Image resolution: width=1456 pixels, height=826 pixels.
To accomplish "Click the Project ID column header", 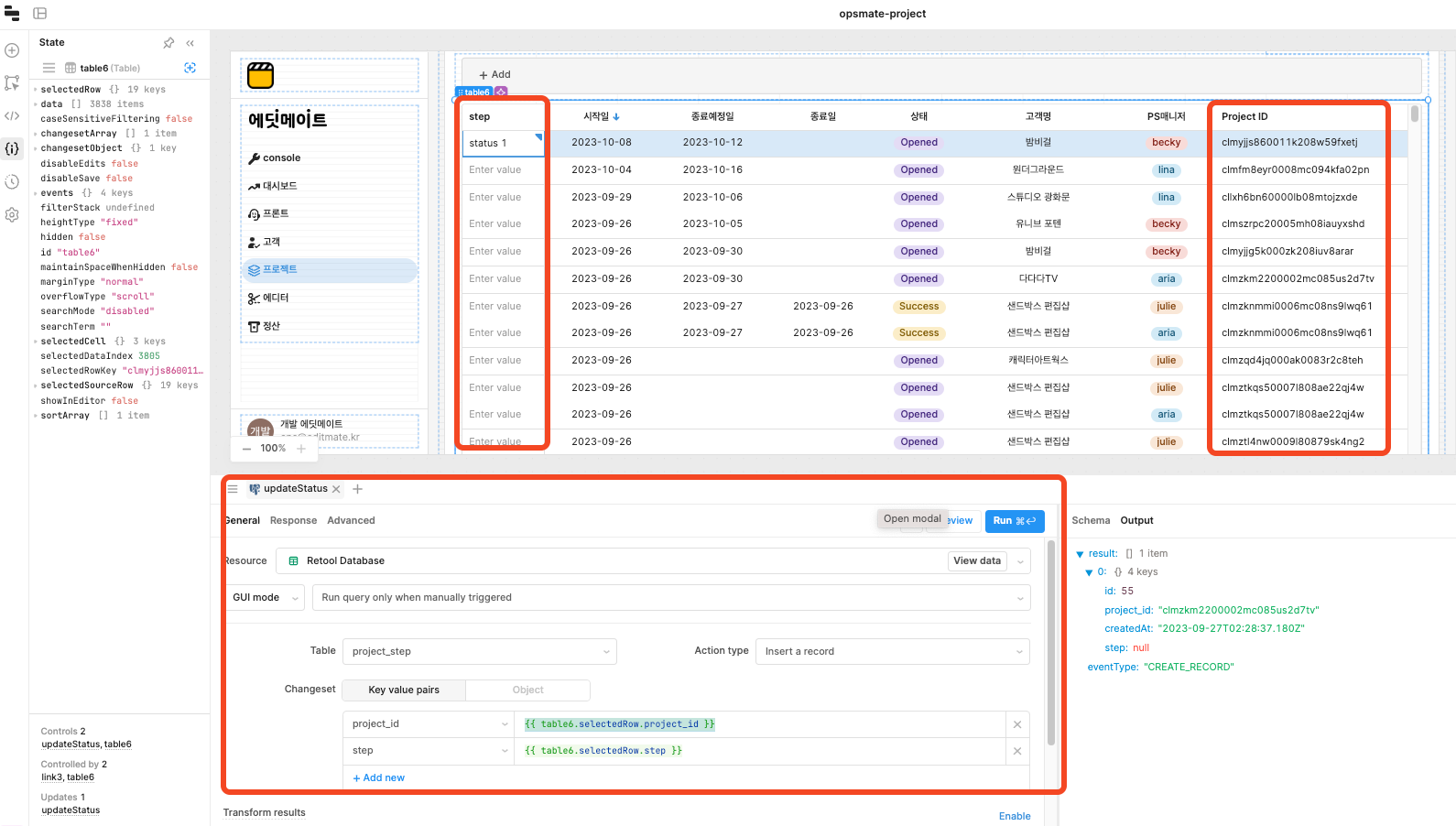I will coord(1244,116).
